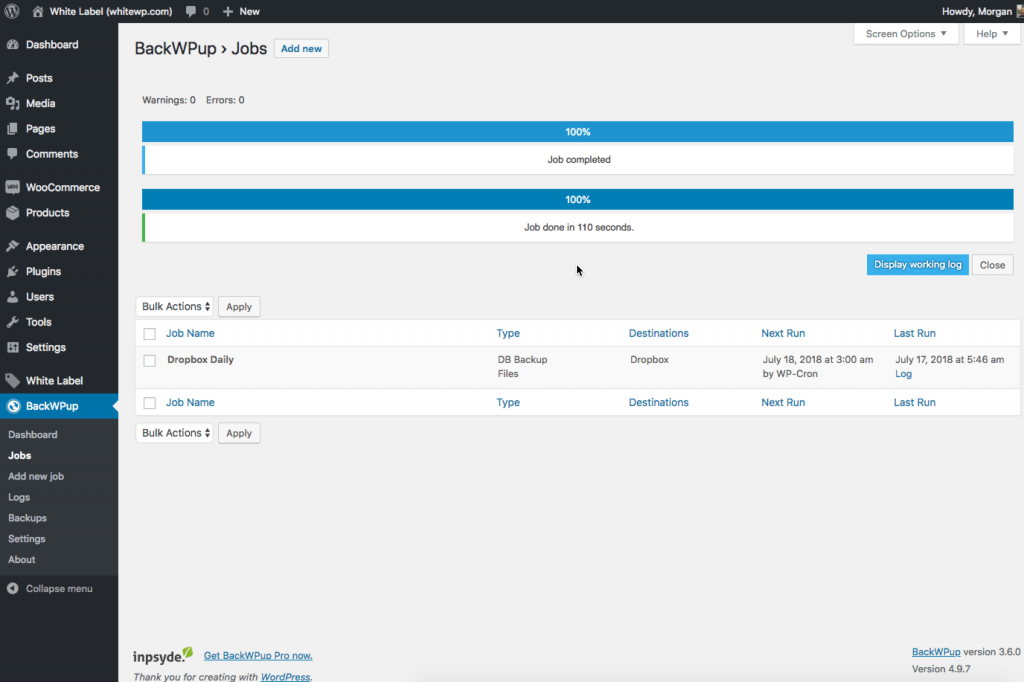Click the top Apply button
This screenshot has height=682, width=1024.
(x=239, y=306)
